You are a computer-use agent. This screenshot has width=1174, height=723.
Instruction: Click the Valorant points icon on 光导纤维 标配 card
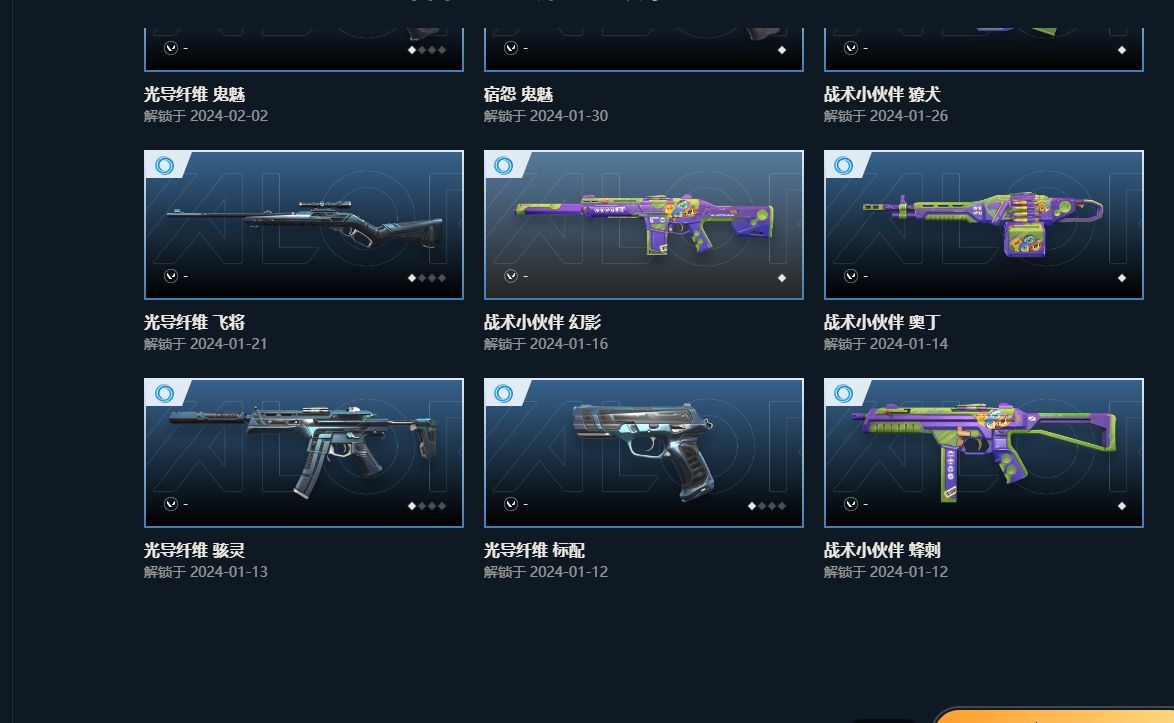511,504
